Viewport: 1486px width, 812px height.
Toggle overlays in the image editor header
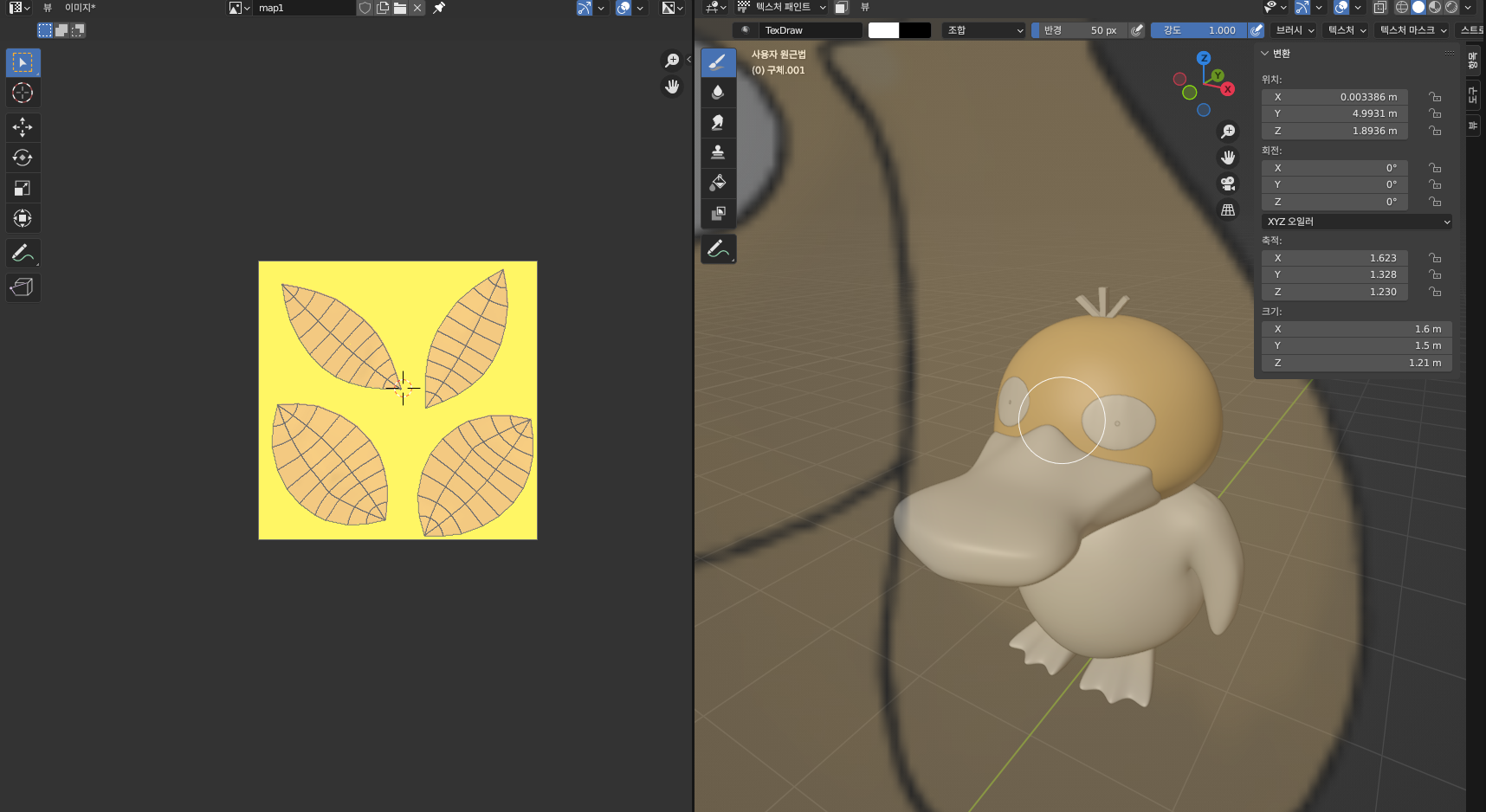[623, 8]
